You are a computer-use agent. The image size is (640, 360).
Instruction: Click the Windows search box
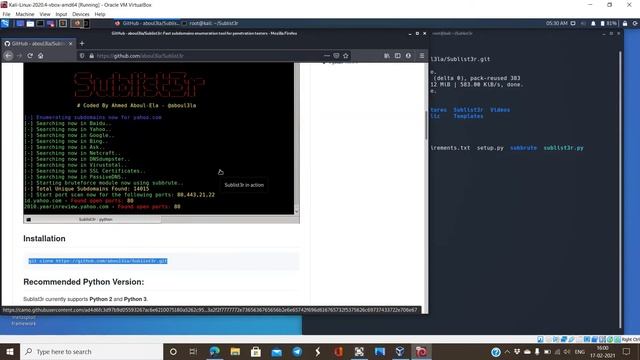pos(91,351)
